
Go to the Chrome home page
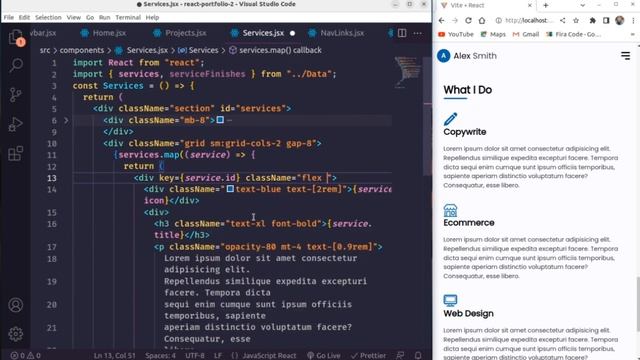point(482,20)
